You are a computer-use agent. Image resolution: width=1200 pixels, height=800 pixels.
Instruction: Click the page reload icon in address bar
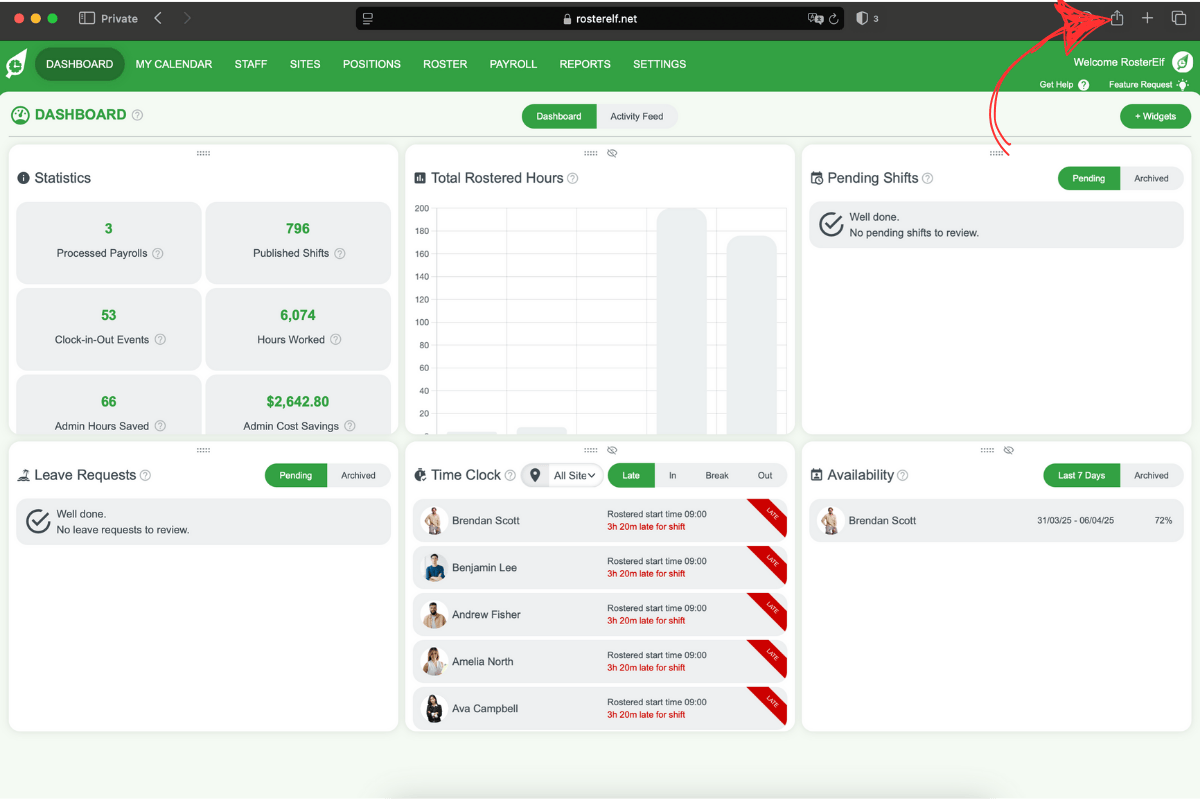[834, 18]
